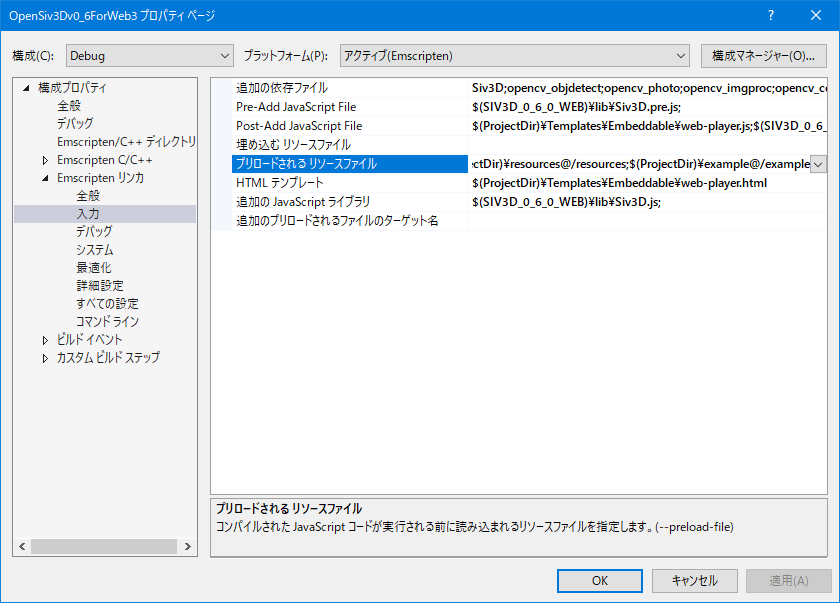Expand the ビルド イベント tree node
840x603 pixels.
point(45,340)
